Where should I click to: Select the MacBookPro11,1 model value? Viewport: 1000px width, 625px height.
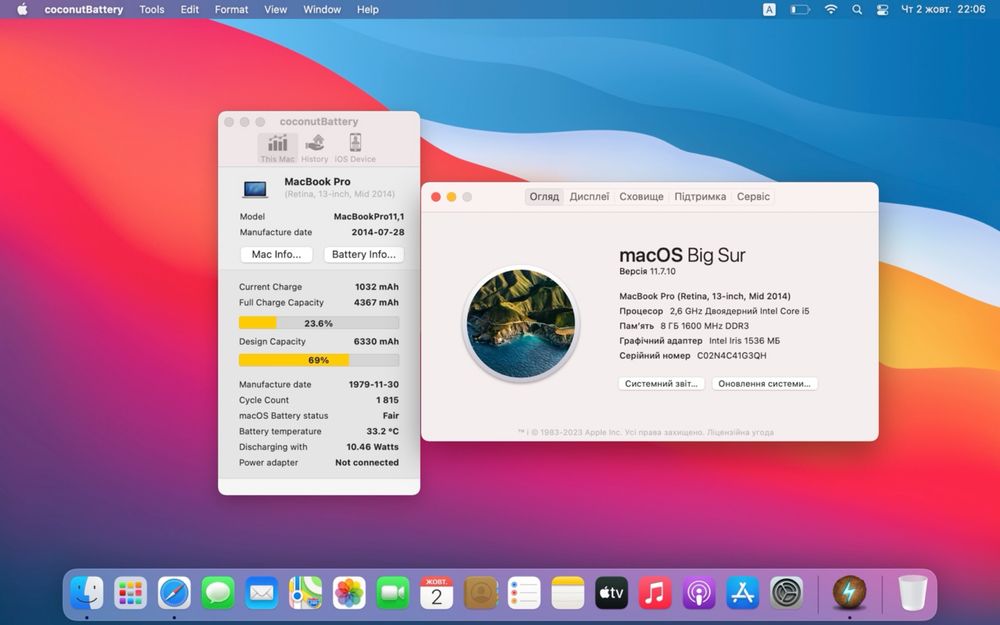369,217
